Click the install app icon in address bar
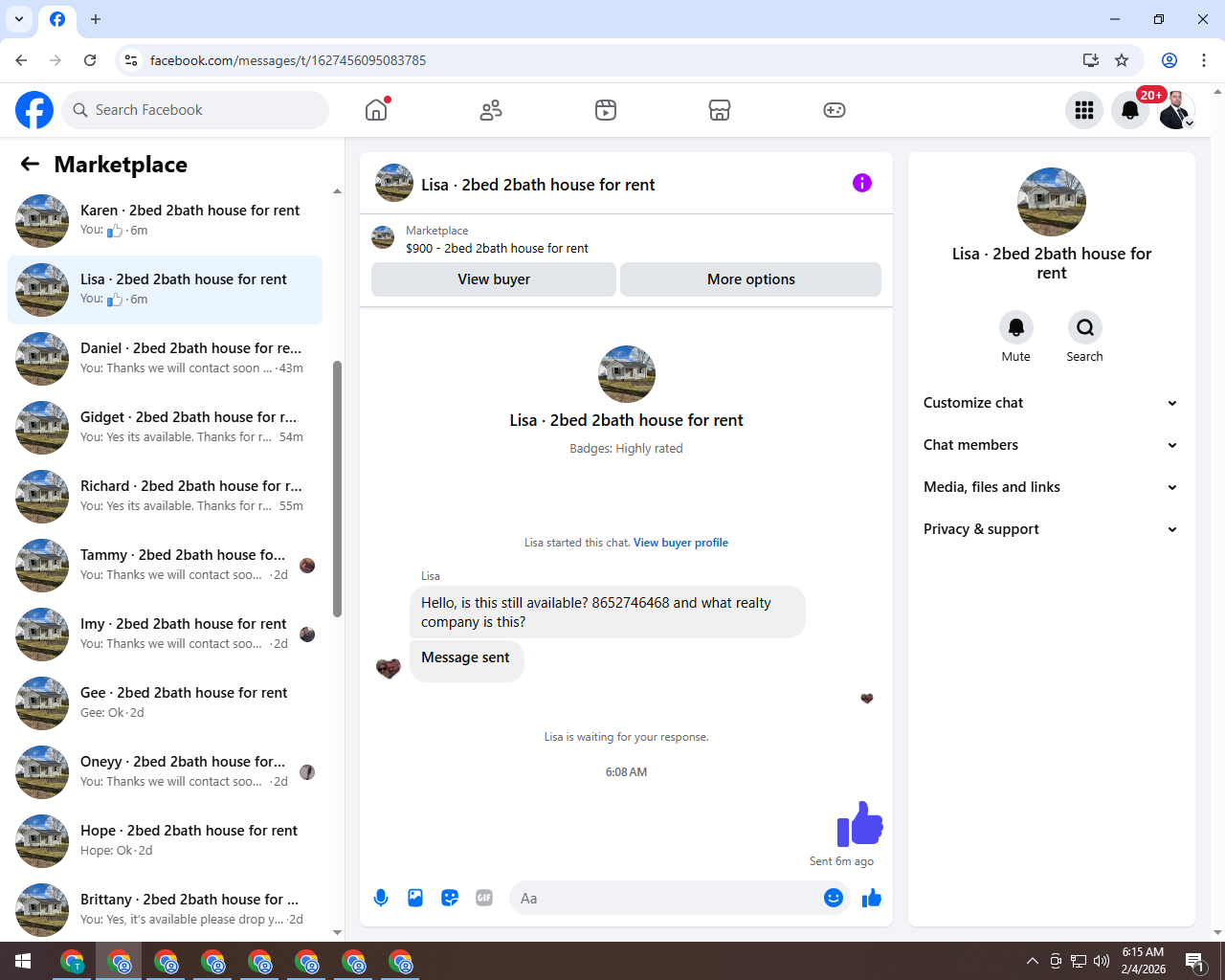This screenshot has width=1225, height=980. coord(1091,60)
